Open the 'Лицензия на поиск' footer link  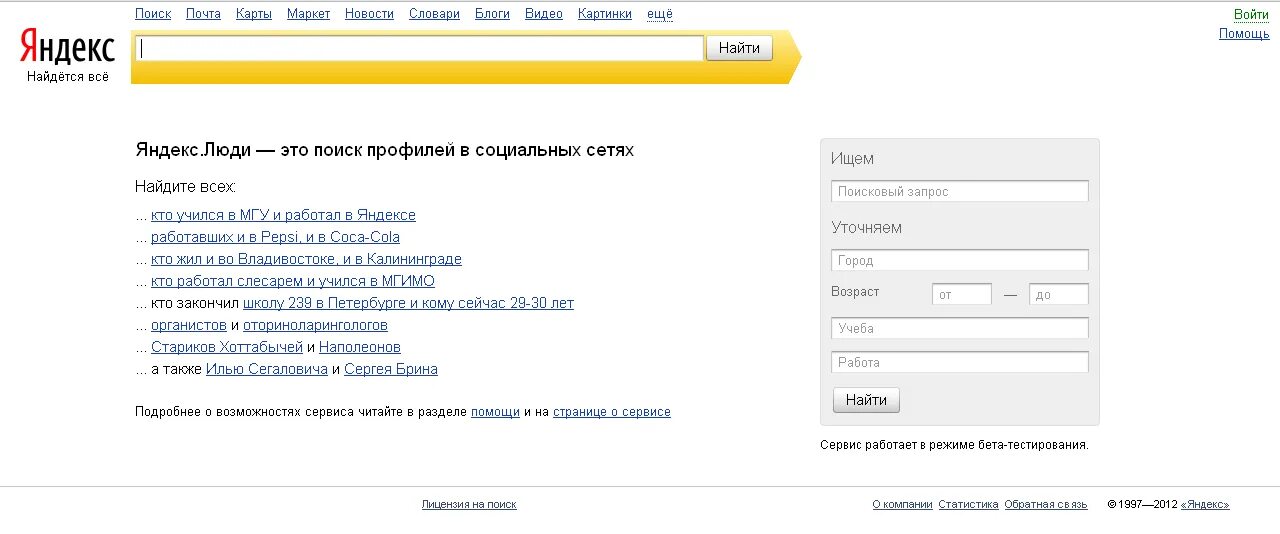(469, 505)
